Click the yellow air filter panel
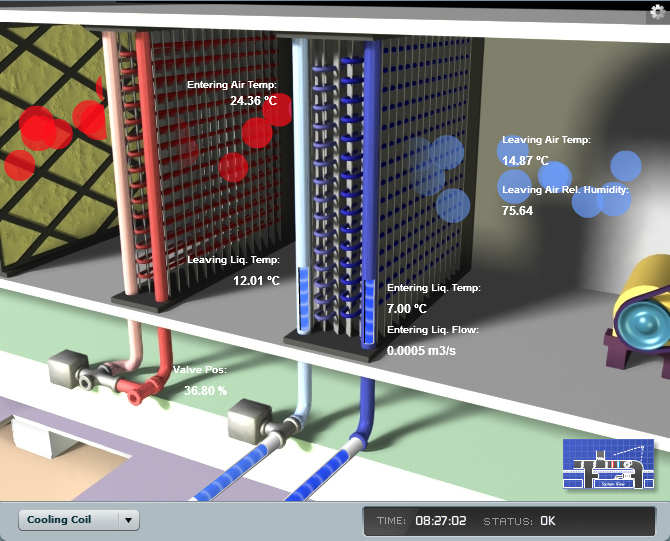This screenshot has height=541, width=670. [50, 150]
